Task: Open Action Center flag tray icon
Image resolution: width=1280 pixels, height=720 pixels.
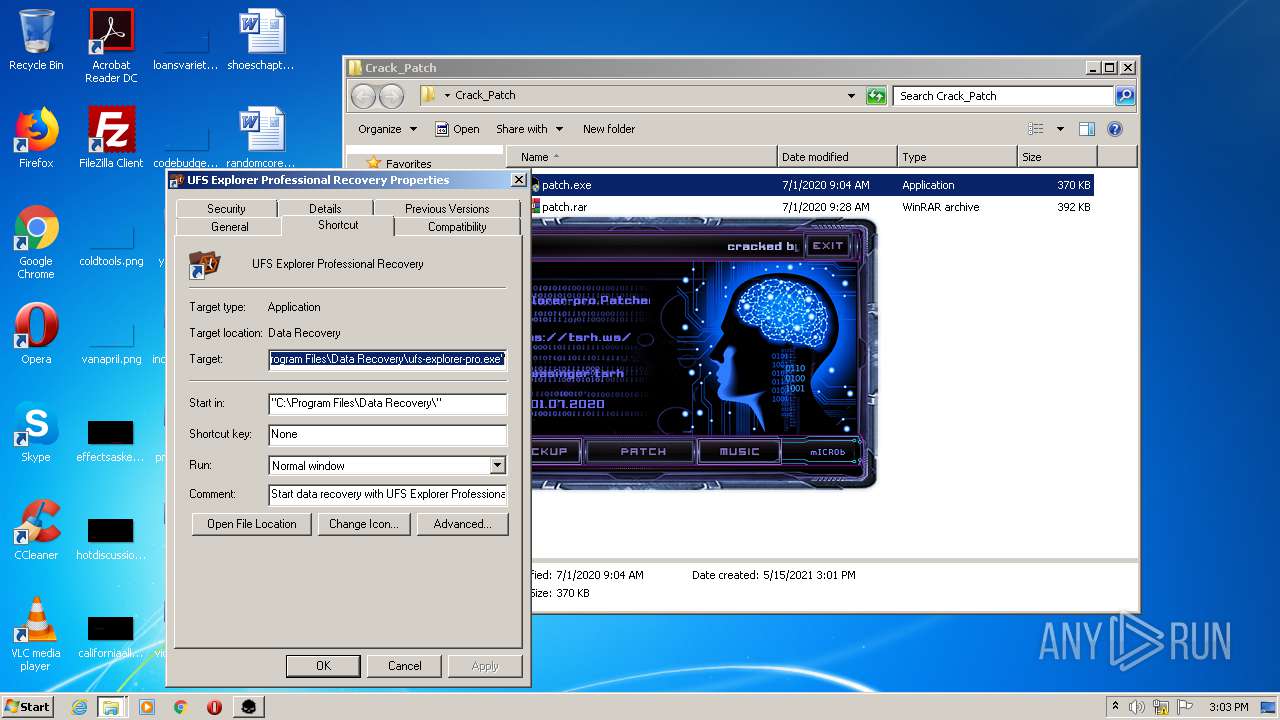Action: point(1185,707)
